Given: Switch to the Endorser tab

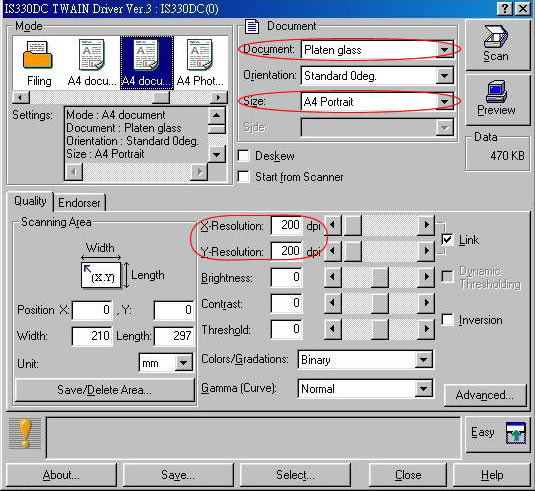Looking at the screenshot, I should [x=79, y=203].
